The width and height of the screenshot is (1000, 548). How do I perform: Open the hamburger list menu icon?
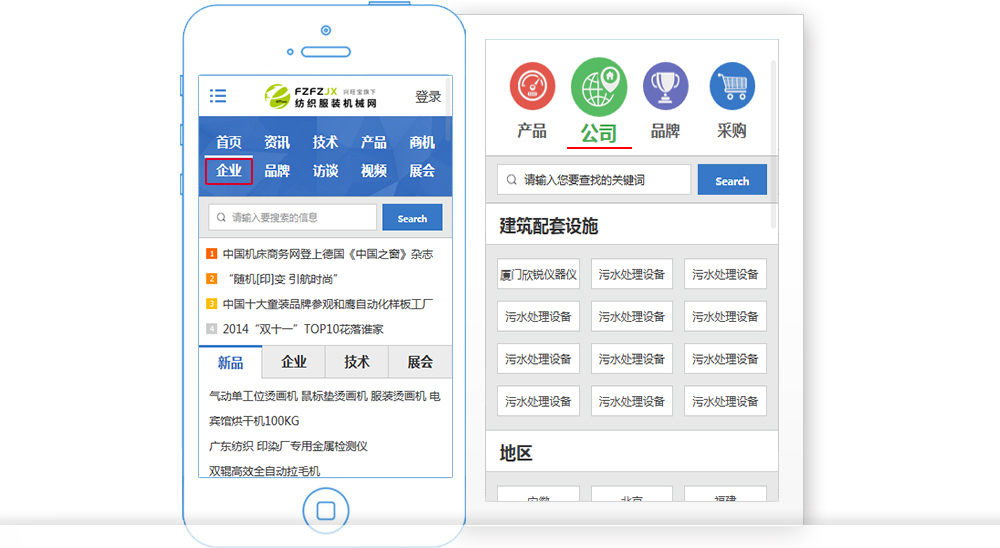pyautogui.click(x=218, y=96)
